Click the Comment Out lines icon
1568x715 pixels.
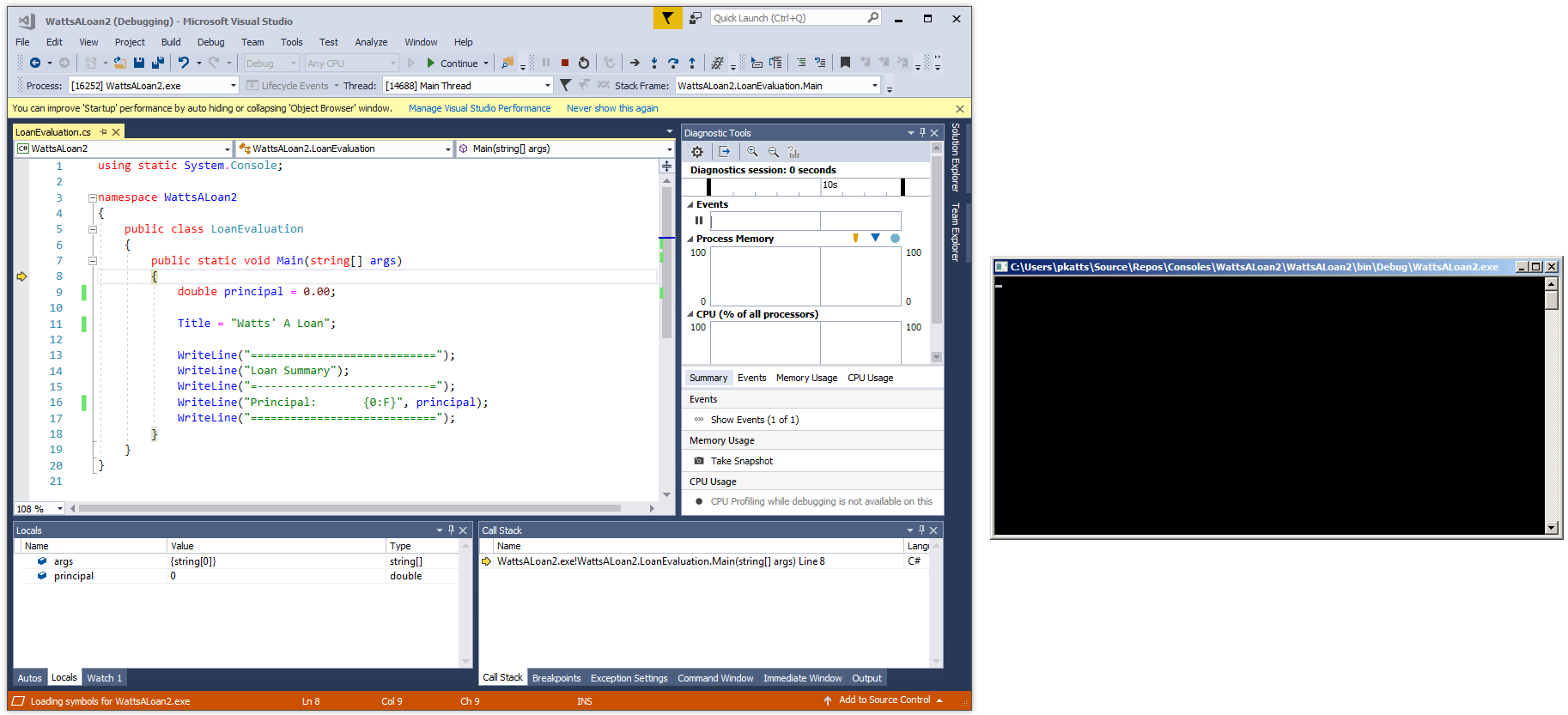click(x=801, y=63)
